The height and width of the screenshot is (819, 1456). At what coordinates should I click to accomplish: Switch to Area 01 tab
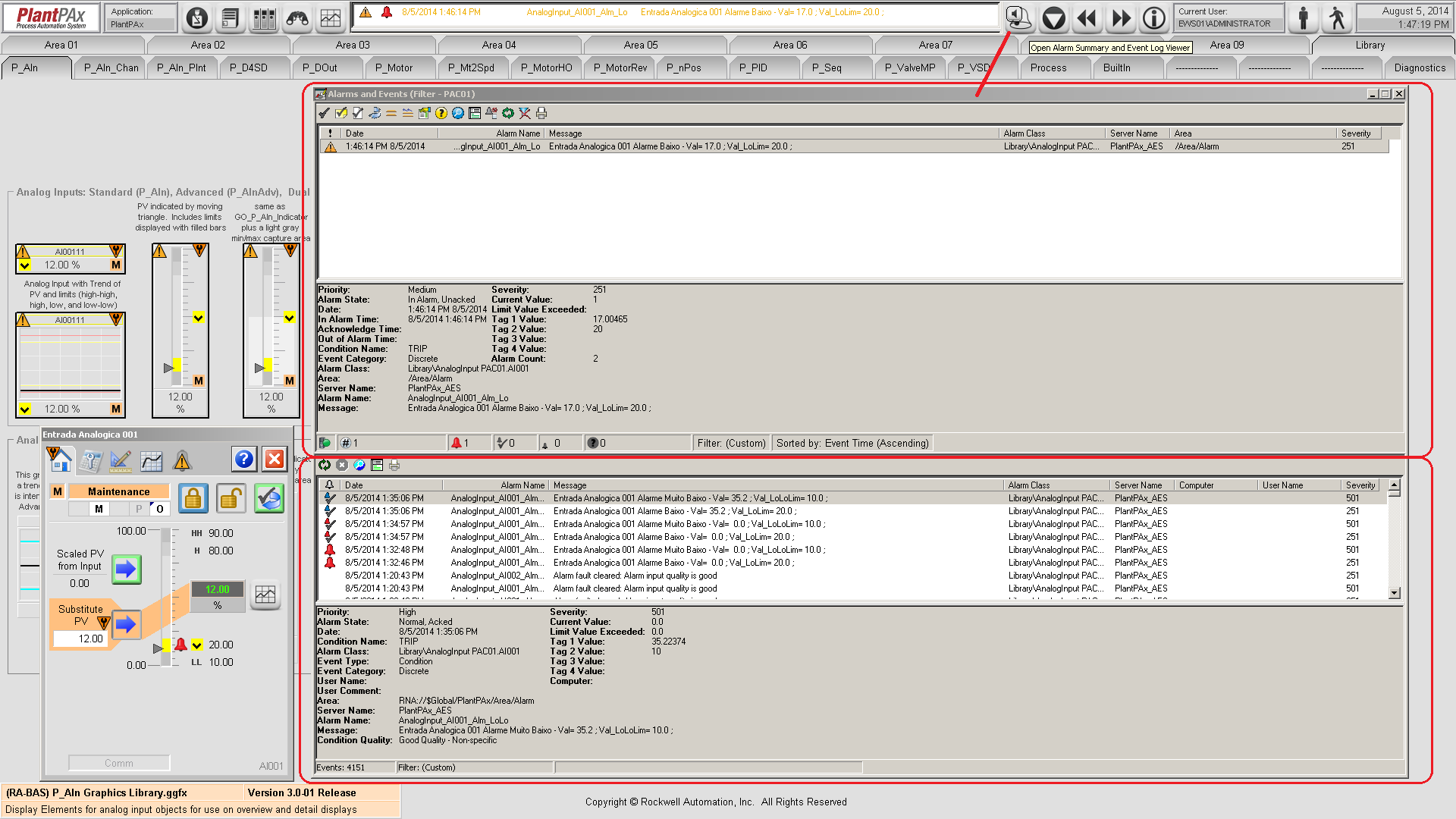click(x=61, y=45)
